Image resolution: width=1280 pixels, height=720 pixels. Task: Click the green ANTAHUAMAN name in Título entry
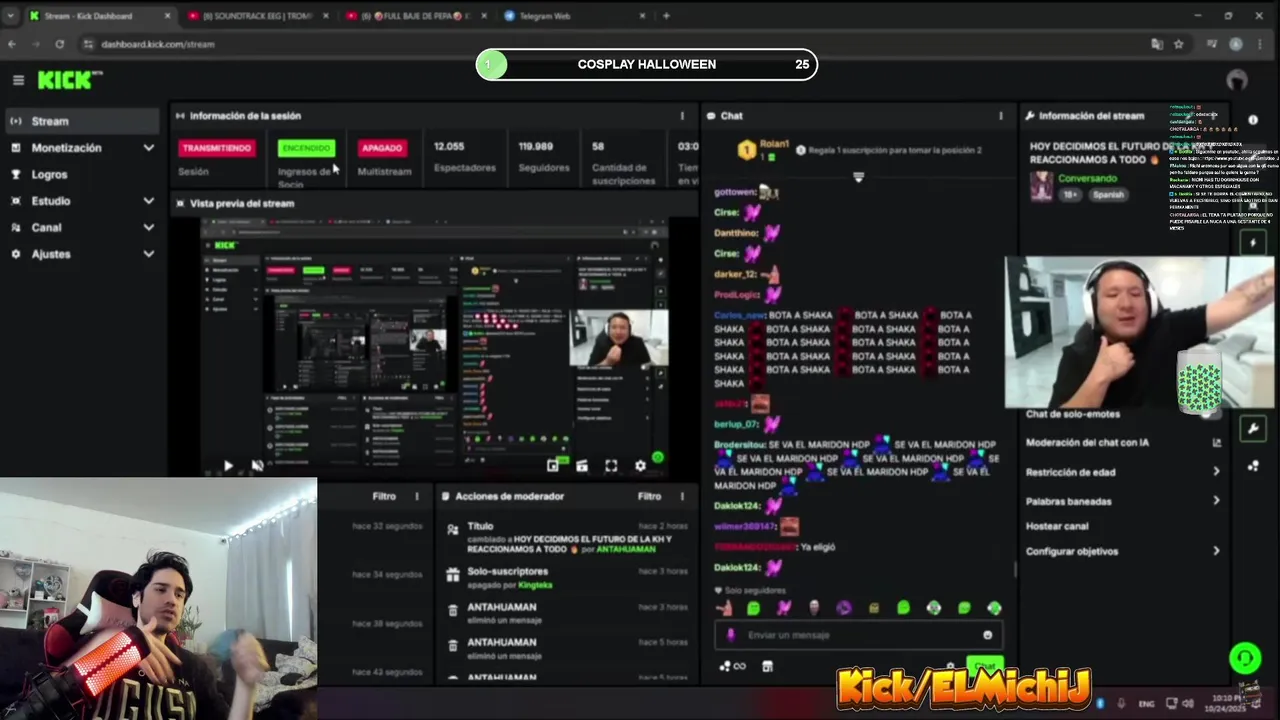(626, 549)
